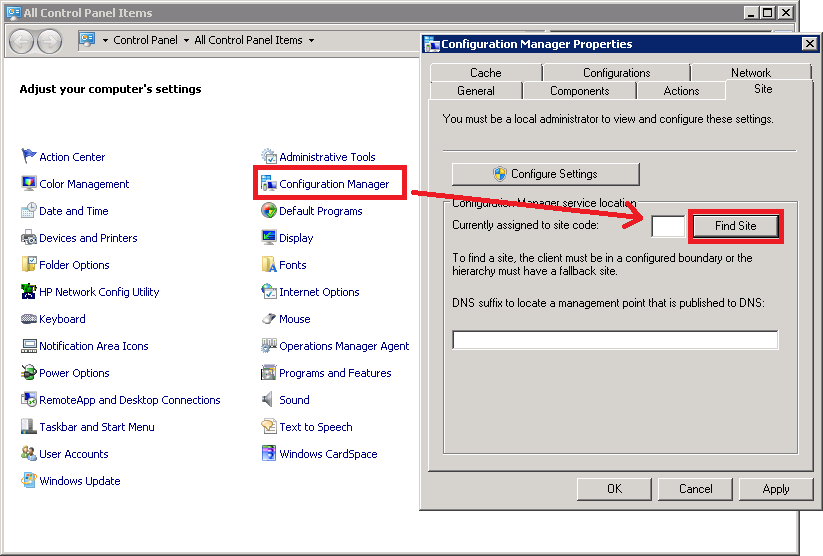Switch to the Network tab

[751, 72]
